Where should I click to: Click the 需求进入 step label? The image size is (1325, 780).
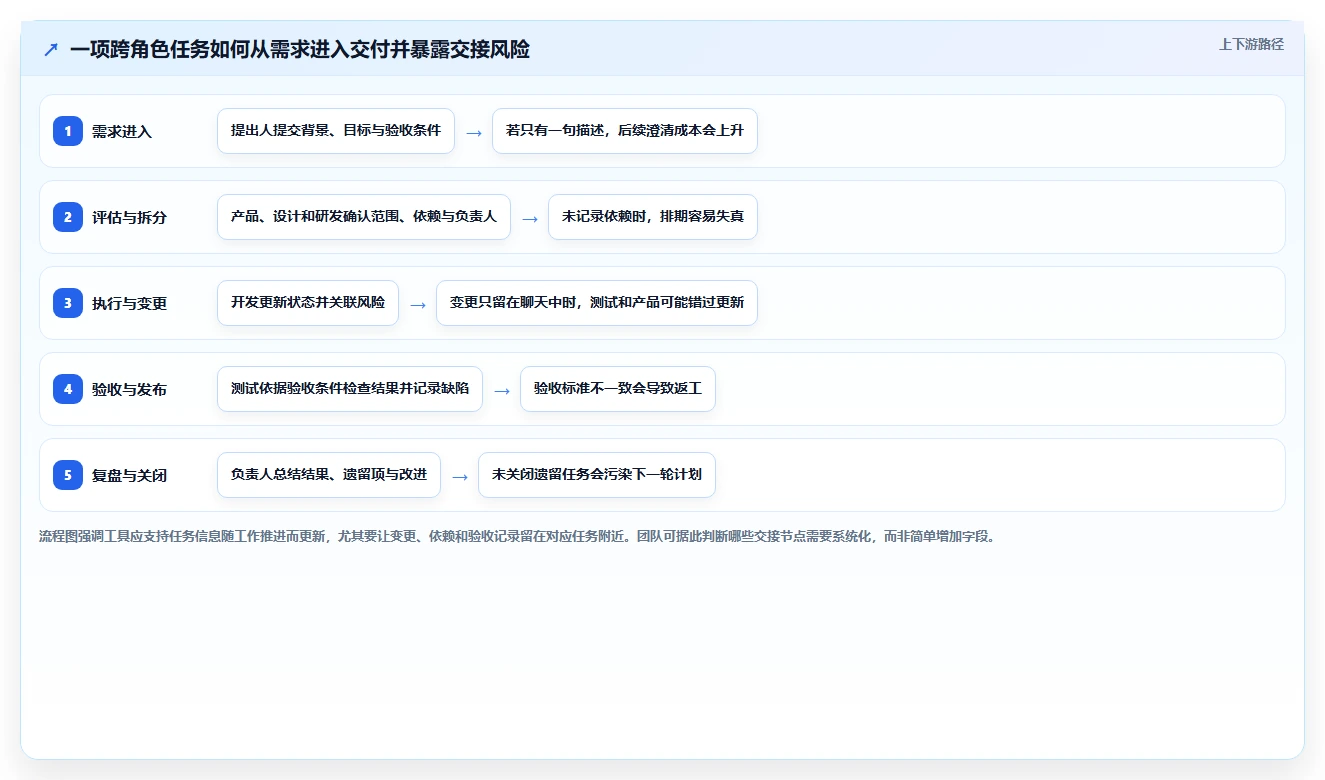[x=122, y=131]
